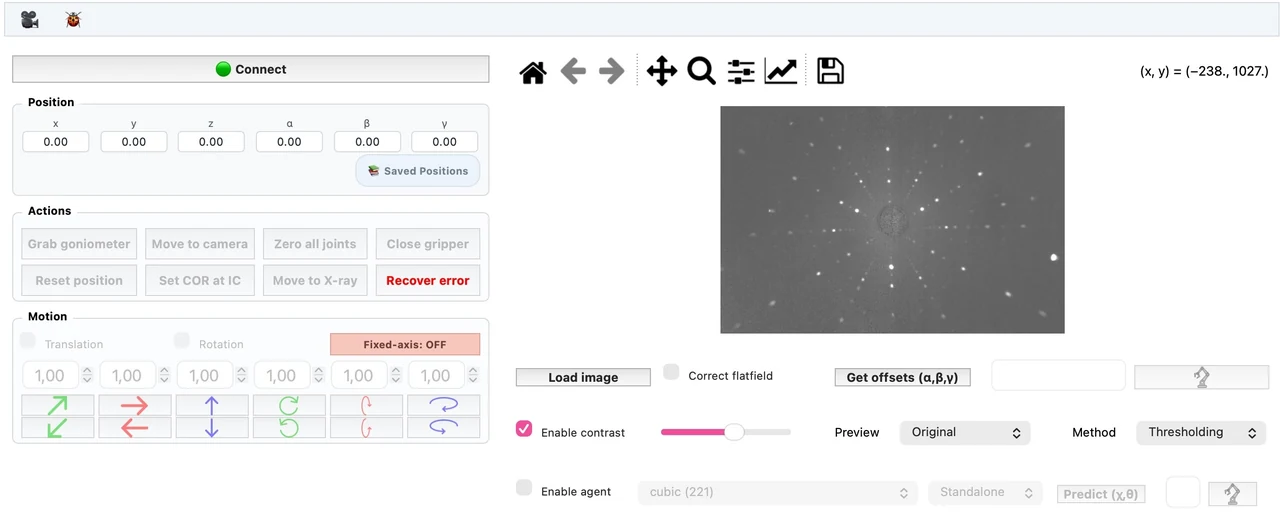Click blue up arrow motion button

pos(212,405)
